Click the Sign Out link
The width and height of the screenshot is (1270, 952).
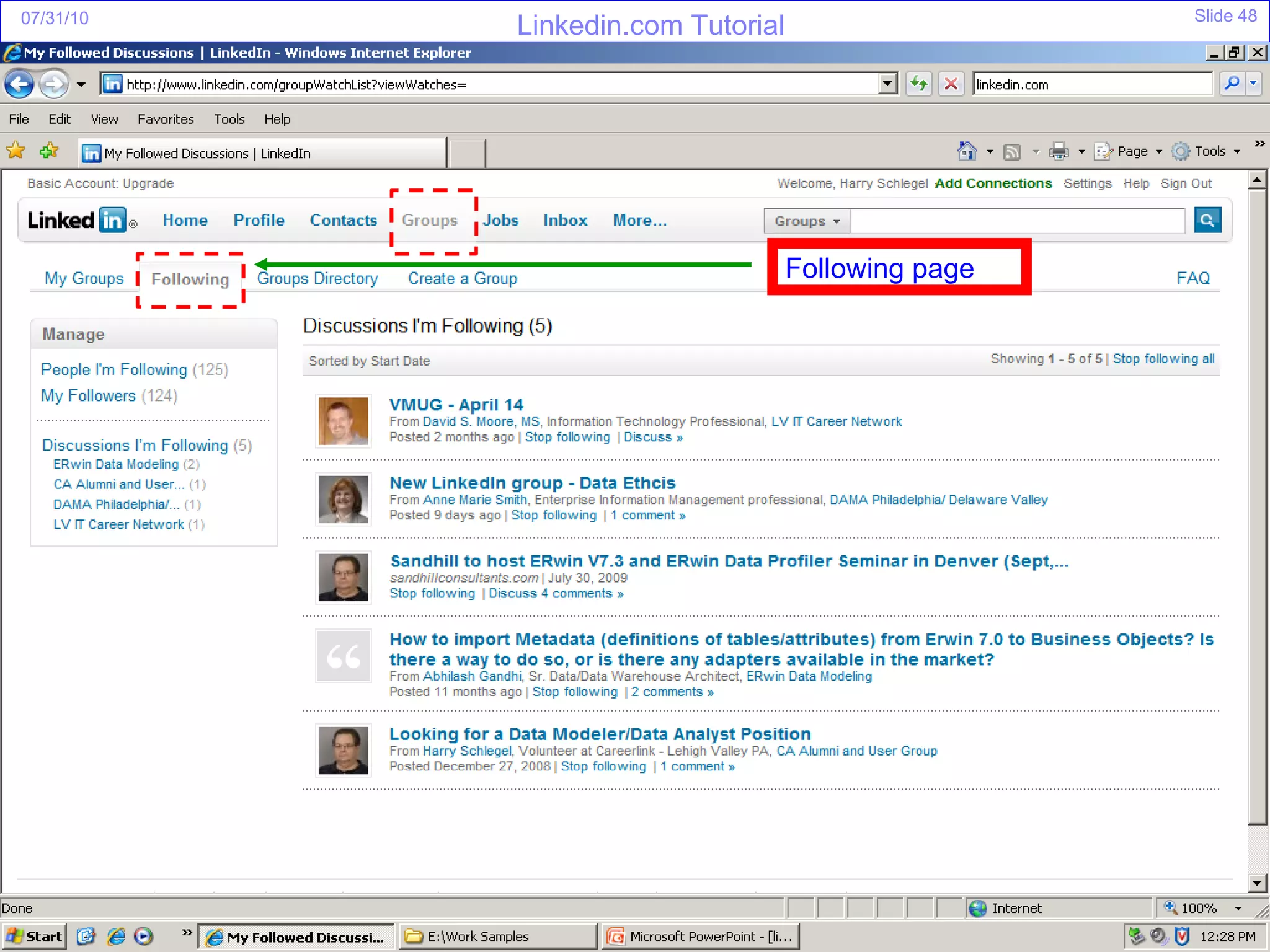1186,183
